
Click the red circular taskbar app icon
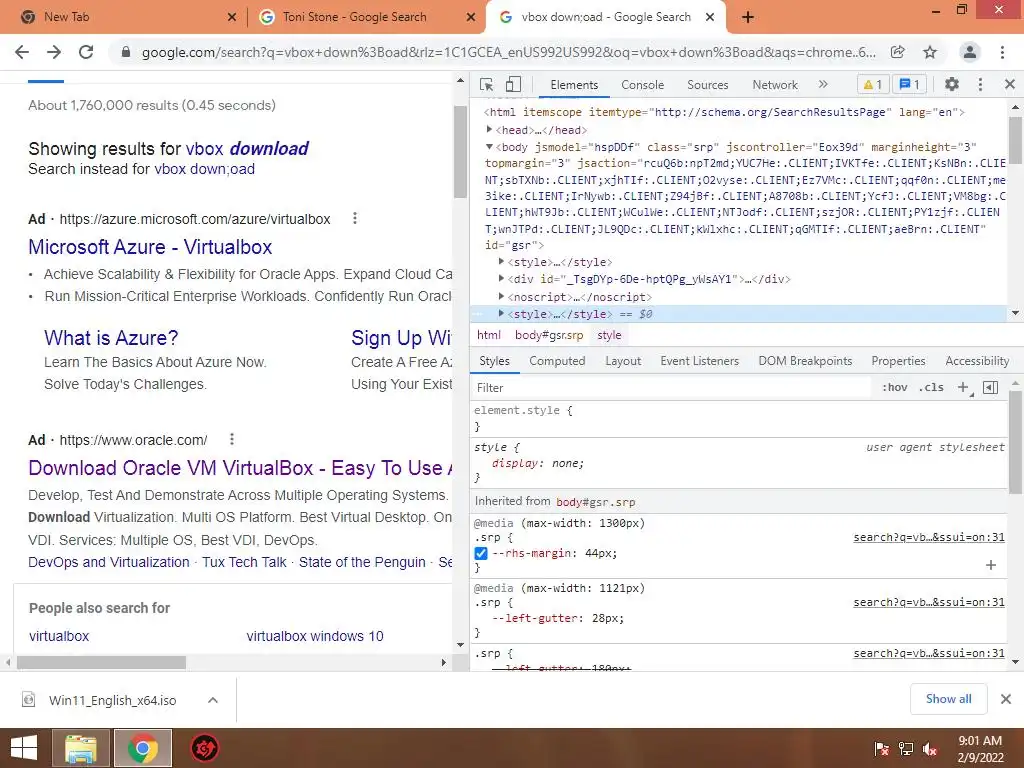point(204,748)
